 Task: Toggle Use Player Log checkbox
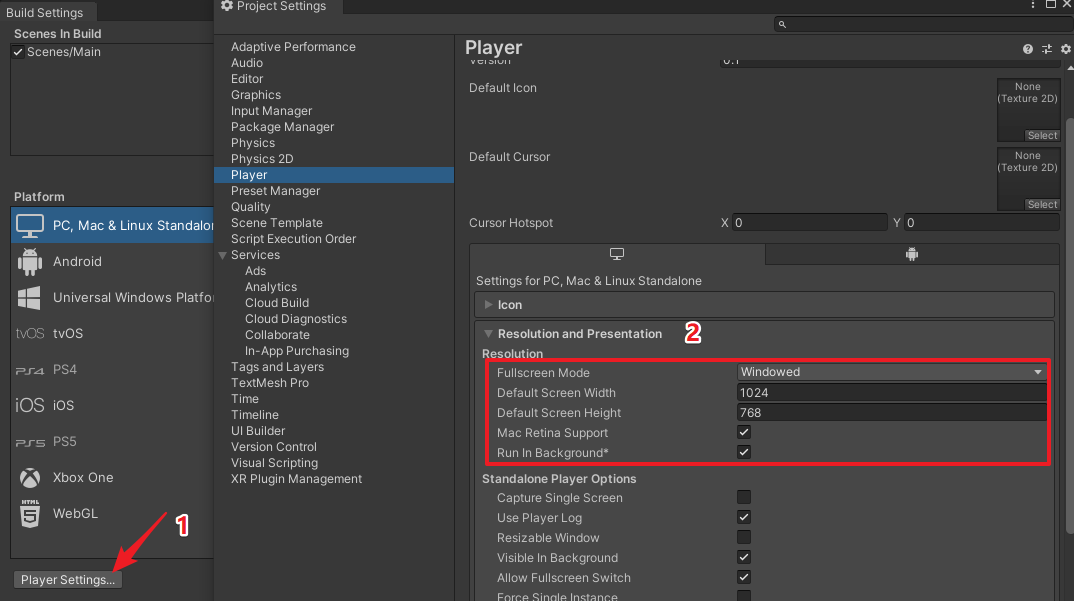tap(744, 517)
